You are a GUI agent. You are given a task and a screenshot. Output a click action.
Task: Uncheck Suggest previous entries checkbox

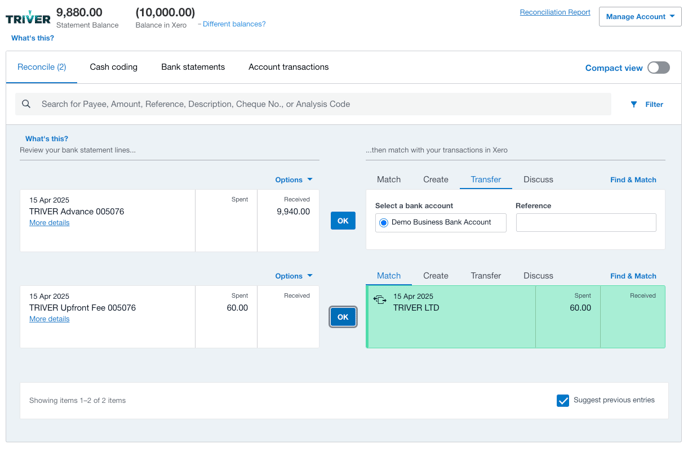(x=563, y=400)
